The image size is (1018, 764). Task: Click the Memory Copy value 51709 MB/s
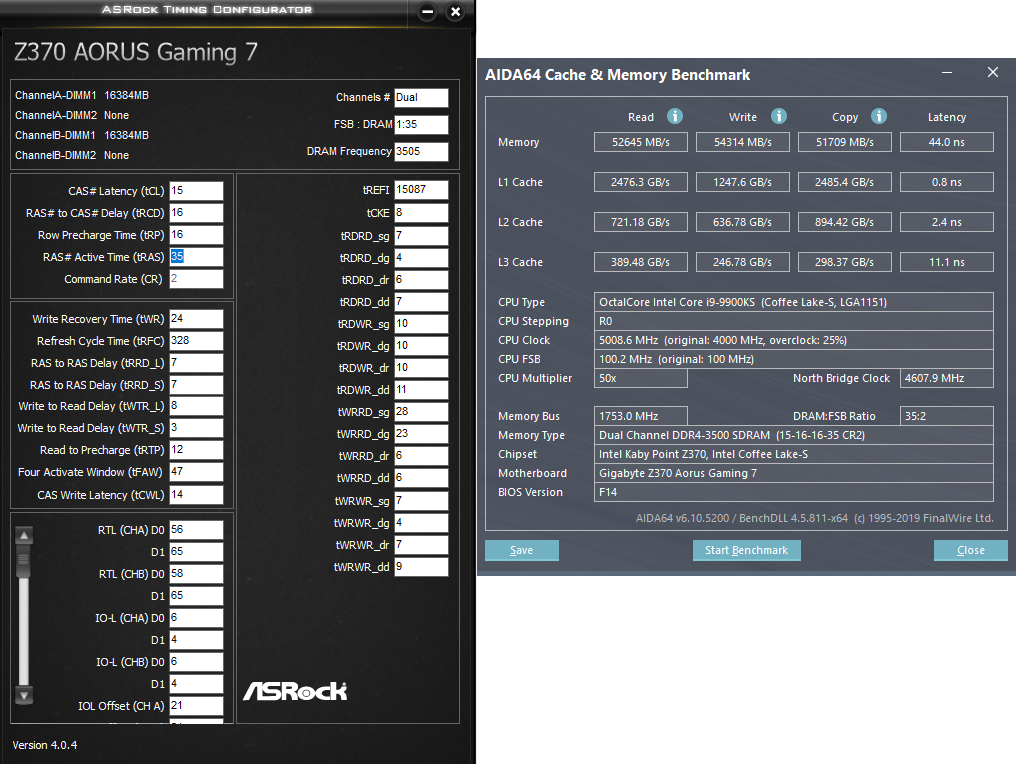click(x=845, y=142)
